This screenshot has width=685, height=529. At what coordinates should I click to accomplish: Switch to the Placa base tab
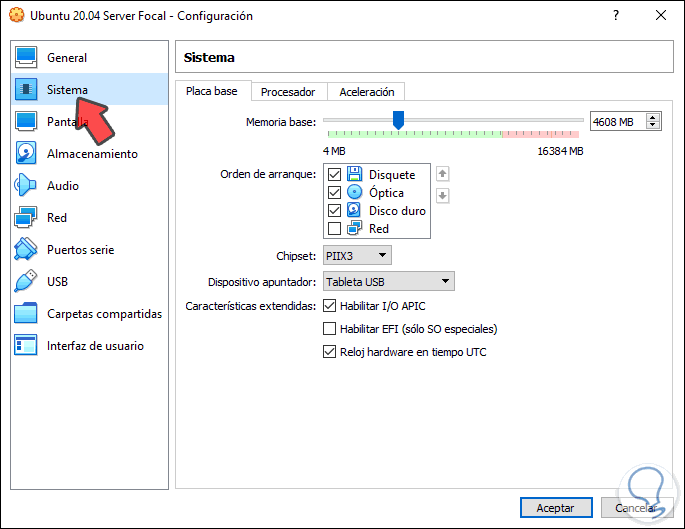click(x=212, y=91)
